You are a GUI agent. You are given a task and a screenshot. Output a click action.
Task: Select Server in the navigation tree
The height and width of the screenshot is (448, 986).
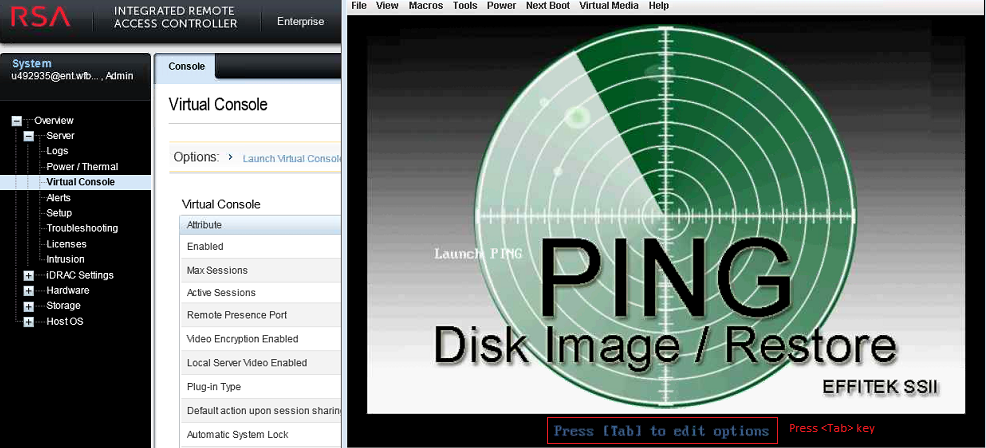[60, 136]
